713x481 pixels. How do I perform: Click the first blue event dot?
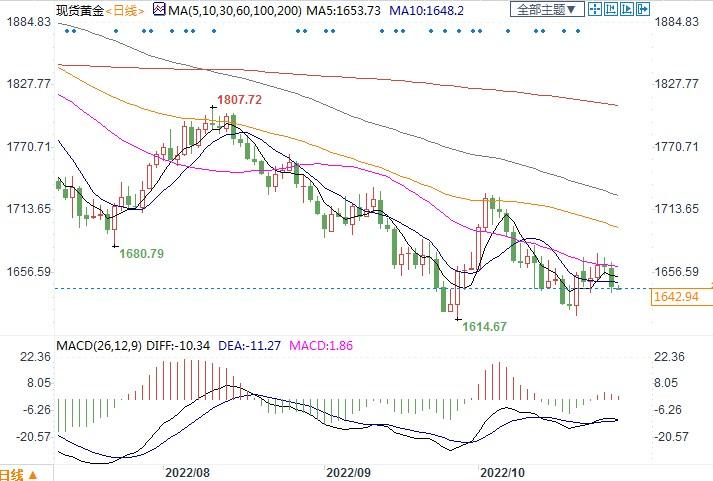tap(67, 31)
